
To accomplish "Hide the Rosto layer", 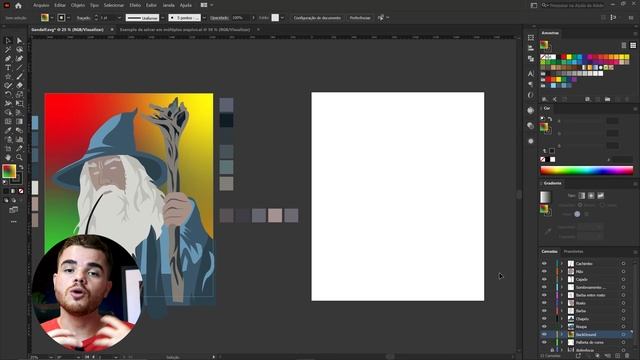I will pyautogui.click(x=544, y=303).
